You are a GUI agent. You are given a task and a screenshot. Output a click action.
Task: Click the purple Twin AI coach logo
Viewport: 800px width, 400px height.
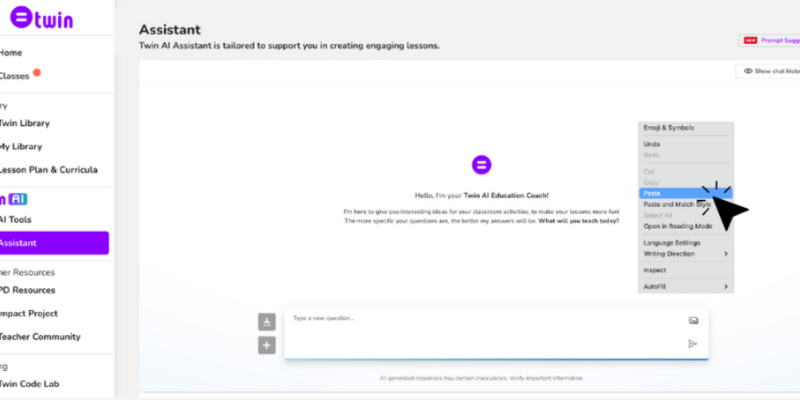point(481,165)
